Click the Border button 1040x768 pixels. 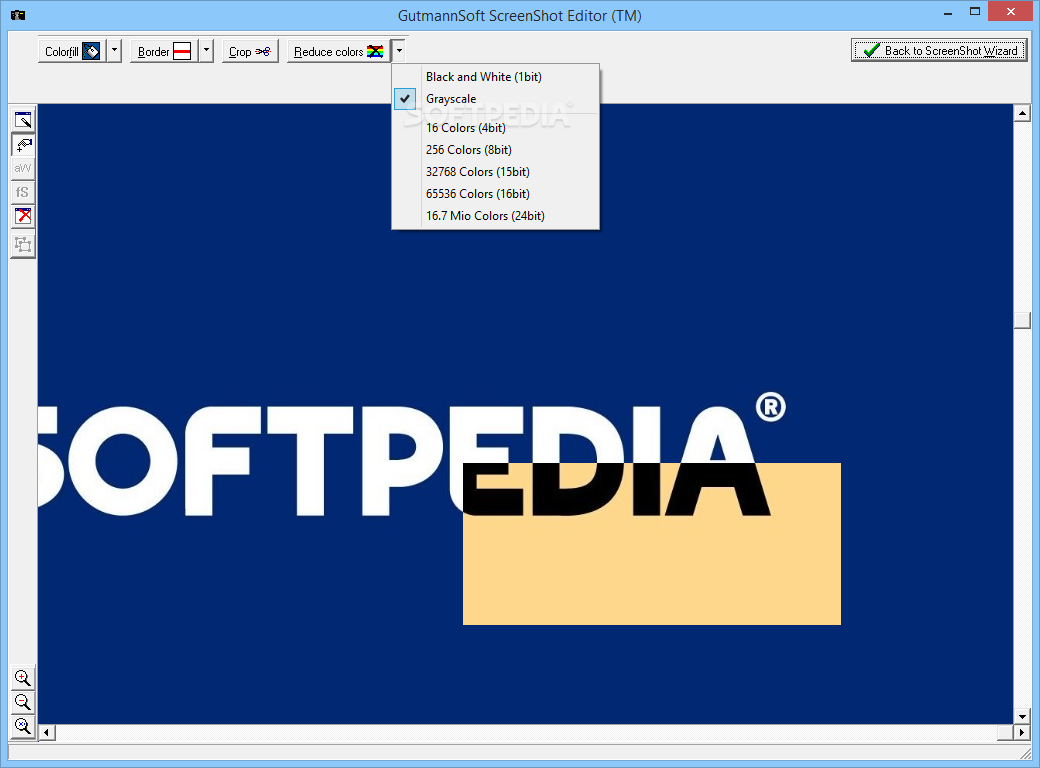click(x=164, y=51)
